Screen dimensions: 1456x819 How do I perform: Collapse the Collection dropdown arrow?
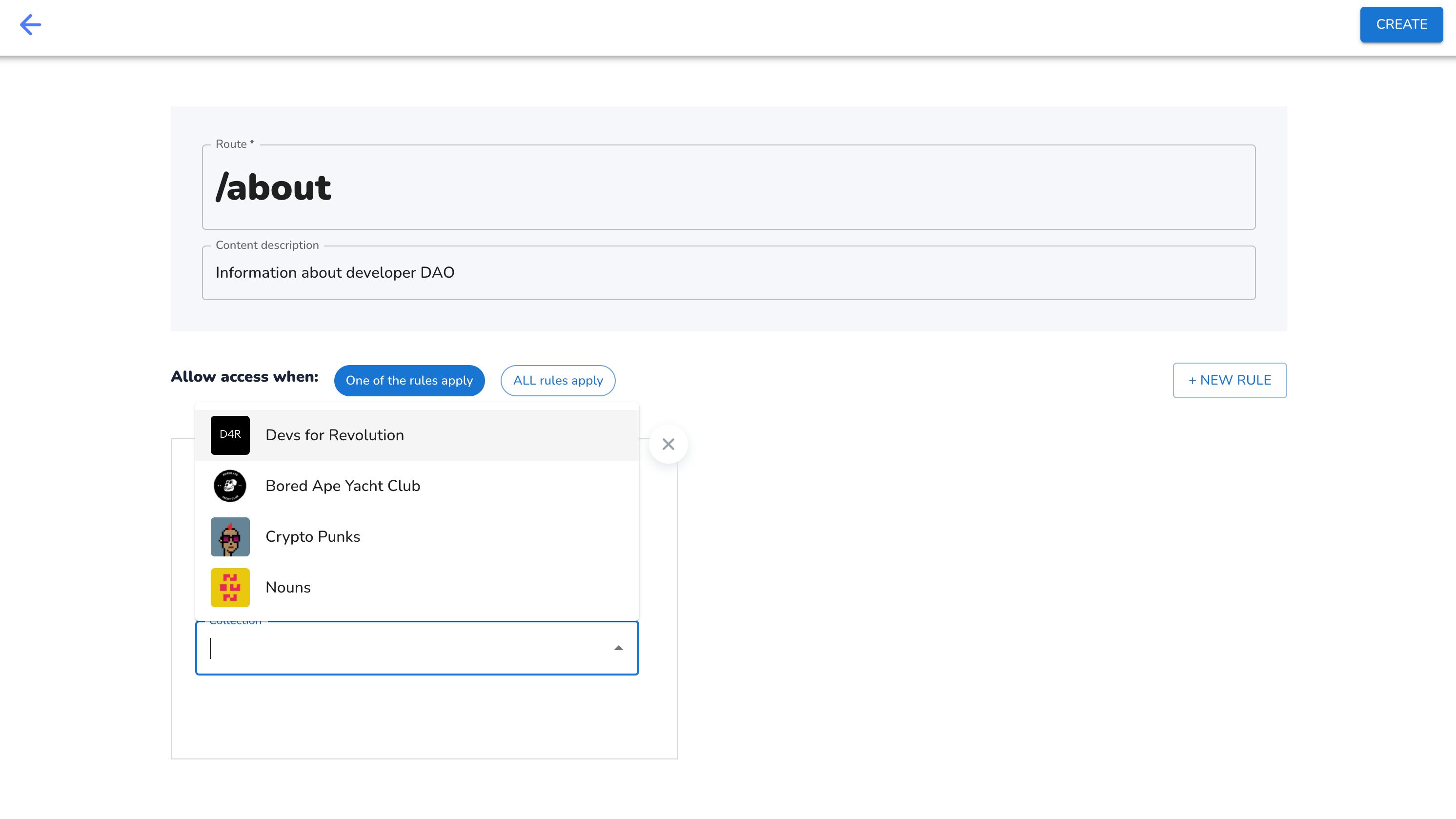tap(618, 648)
